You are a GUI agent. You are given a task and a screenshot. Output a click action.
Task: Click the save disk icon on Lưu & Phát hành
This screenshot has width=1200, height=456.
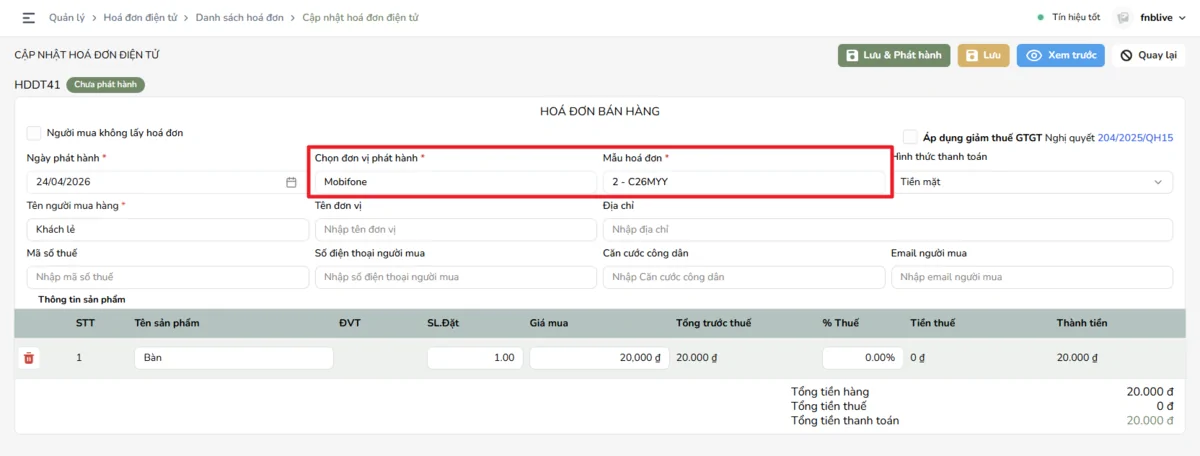(x=852, y=56)
